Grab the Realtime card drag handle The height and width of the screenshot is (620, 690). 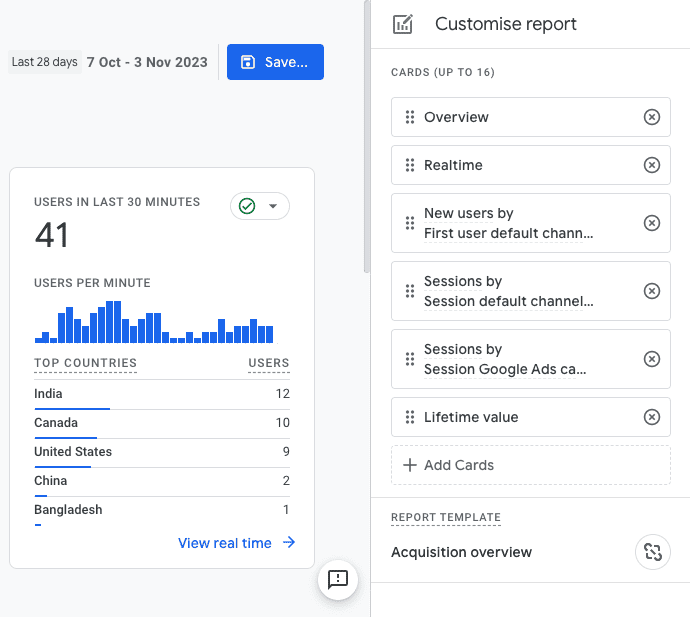tap(410, 165)
